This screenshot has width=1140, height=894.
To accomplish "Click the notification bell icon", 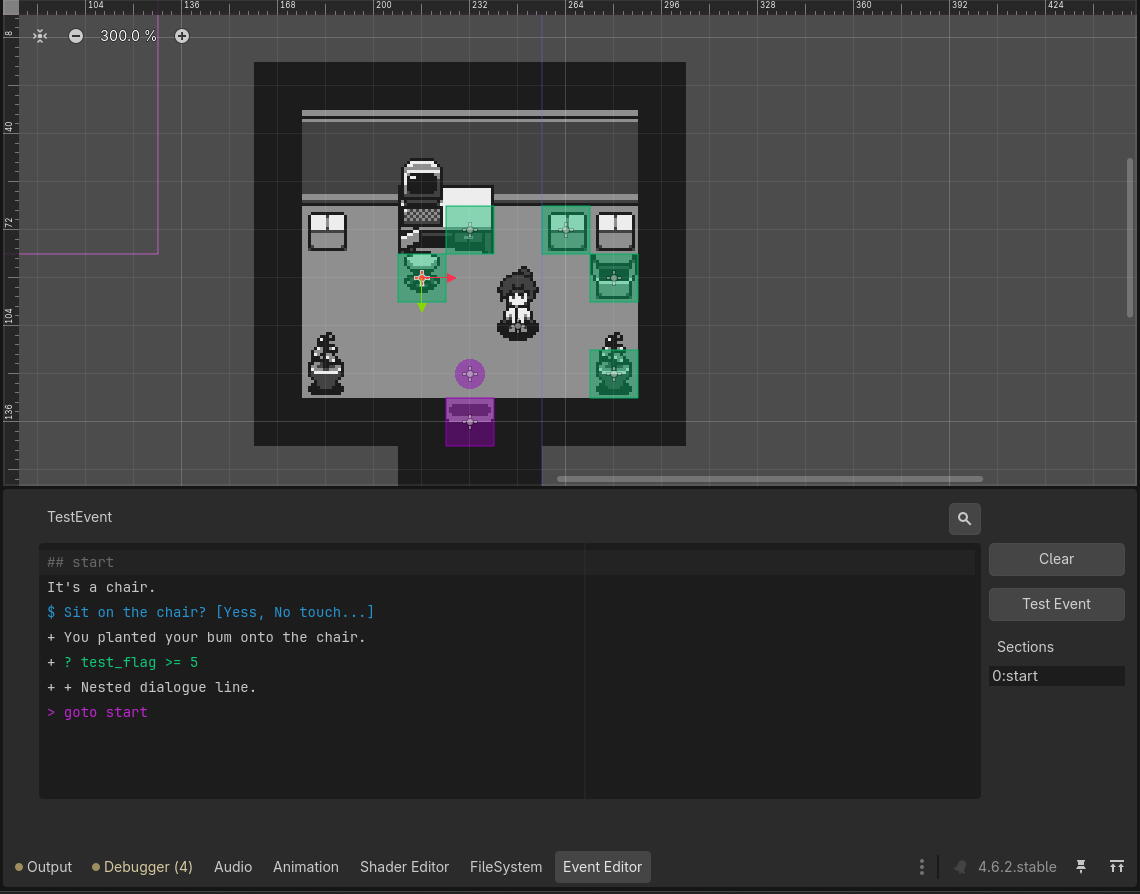I will point(960,867).
